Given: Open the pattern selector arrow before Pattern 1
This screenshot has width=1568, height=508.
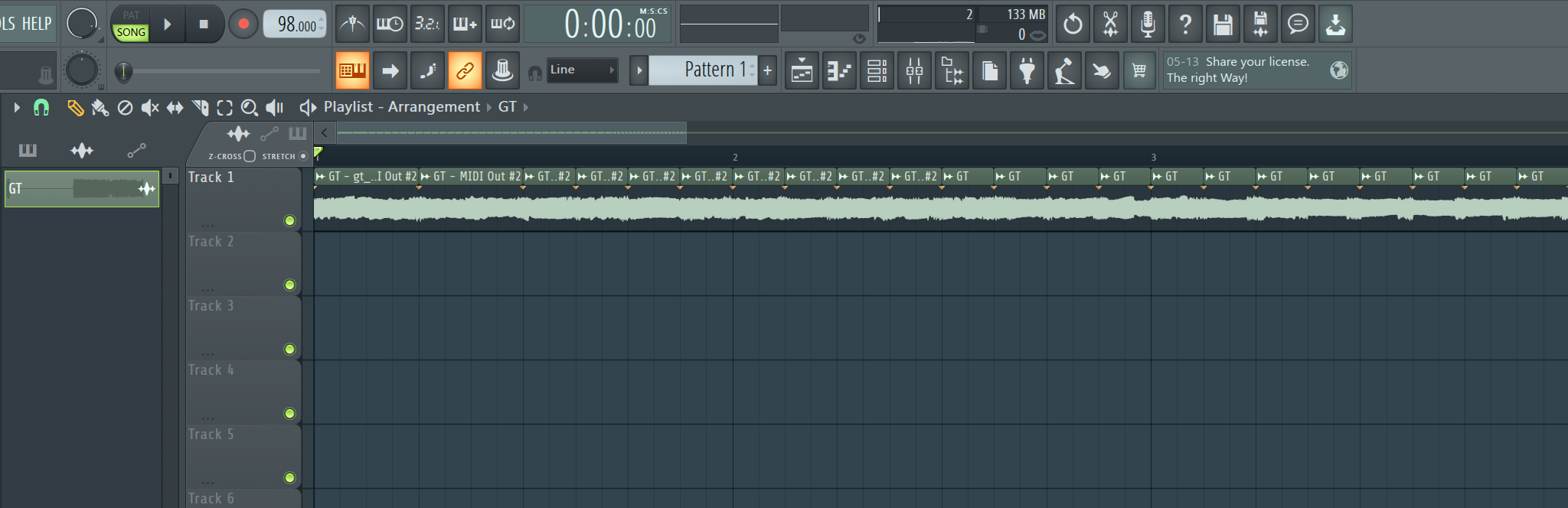Looking at the screenshot, I should tap(639, 70).
